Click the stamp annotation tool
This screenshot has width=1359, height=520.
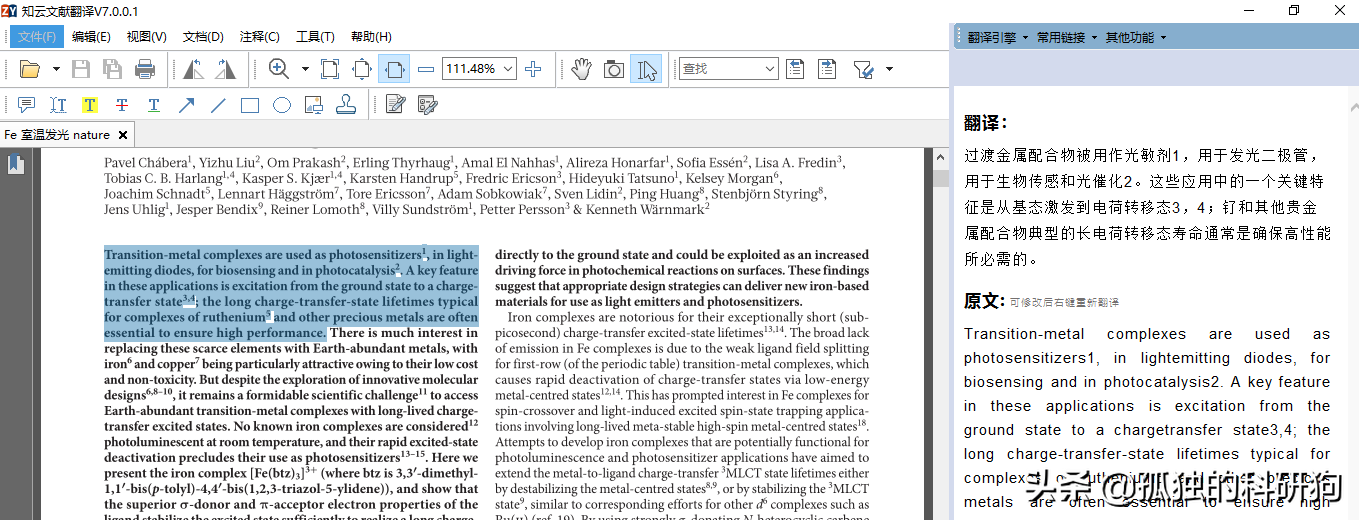click(x=345, y=105)
